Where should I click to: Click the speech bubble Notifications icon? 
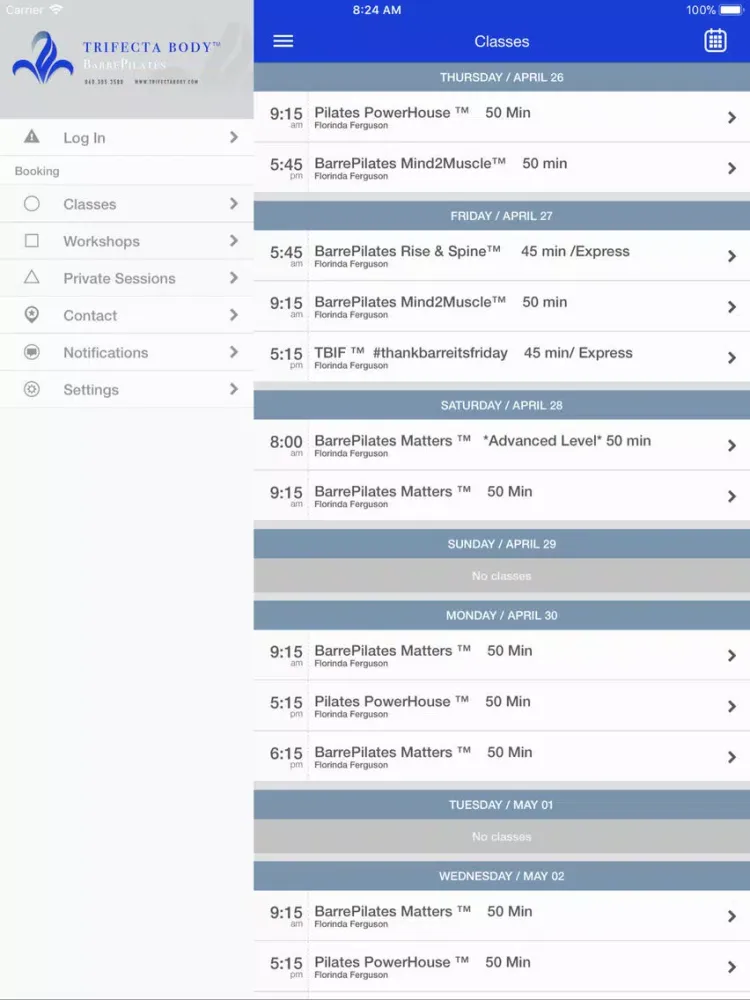[32, 352]
